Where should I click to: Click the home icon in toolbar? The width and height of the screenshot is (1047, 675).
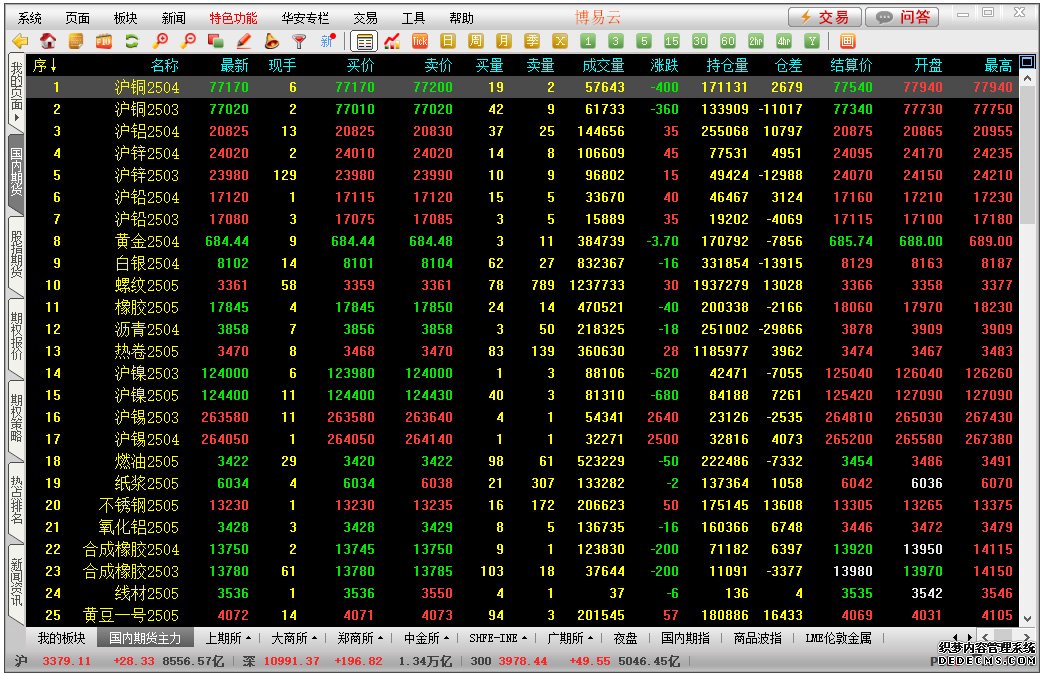[x=47, y=41]
